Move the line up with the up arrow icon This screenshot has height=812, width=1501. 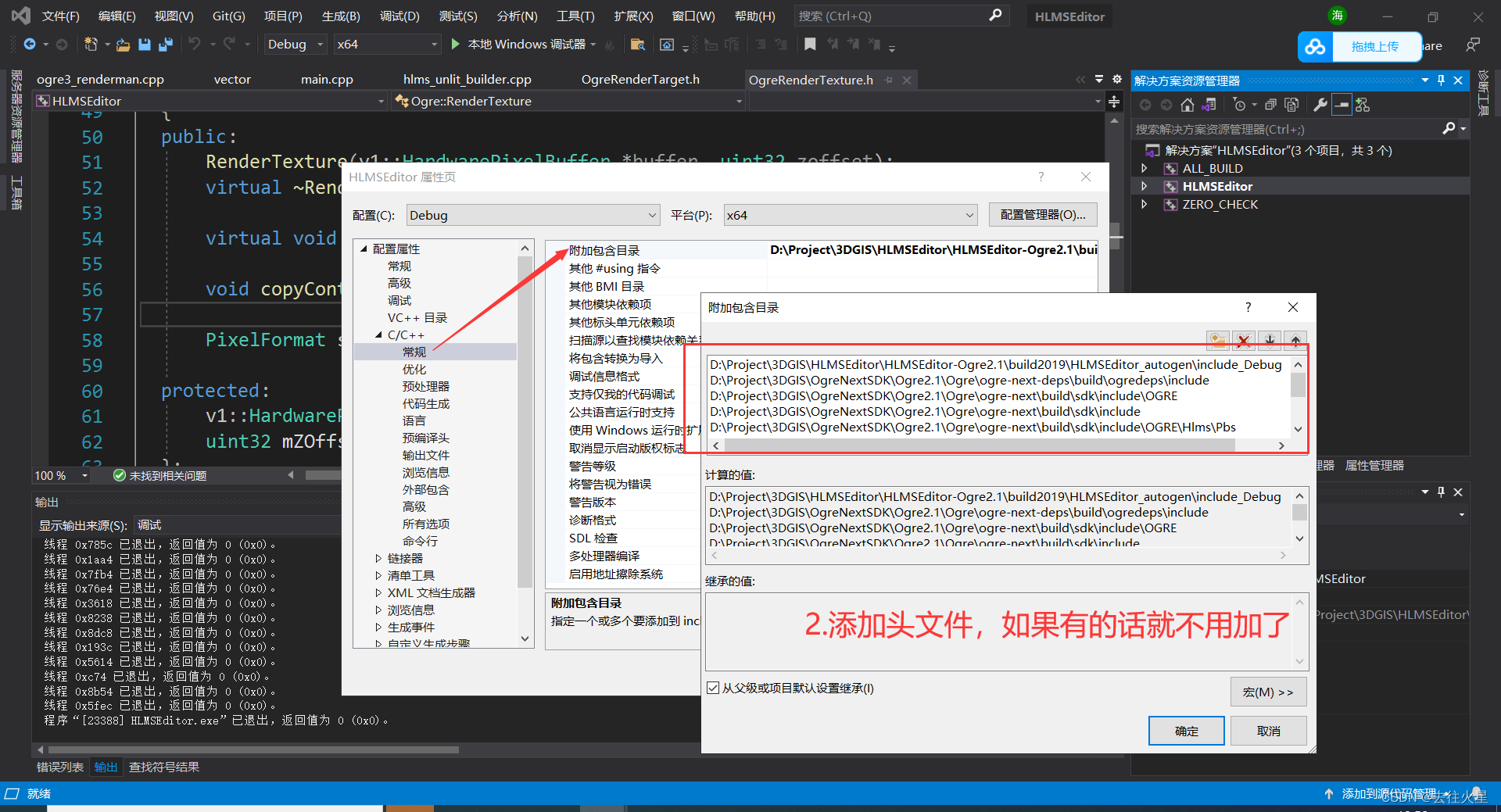tap(1295, 340)
